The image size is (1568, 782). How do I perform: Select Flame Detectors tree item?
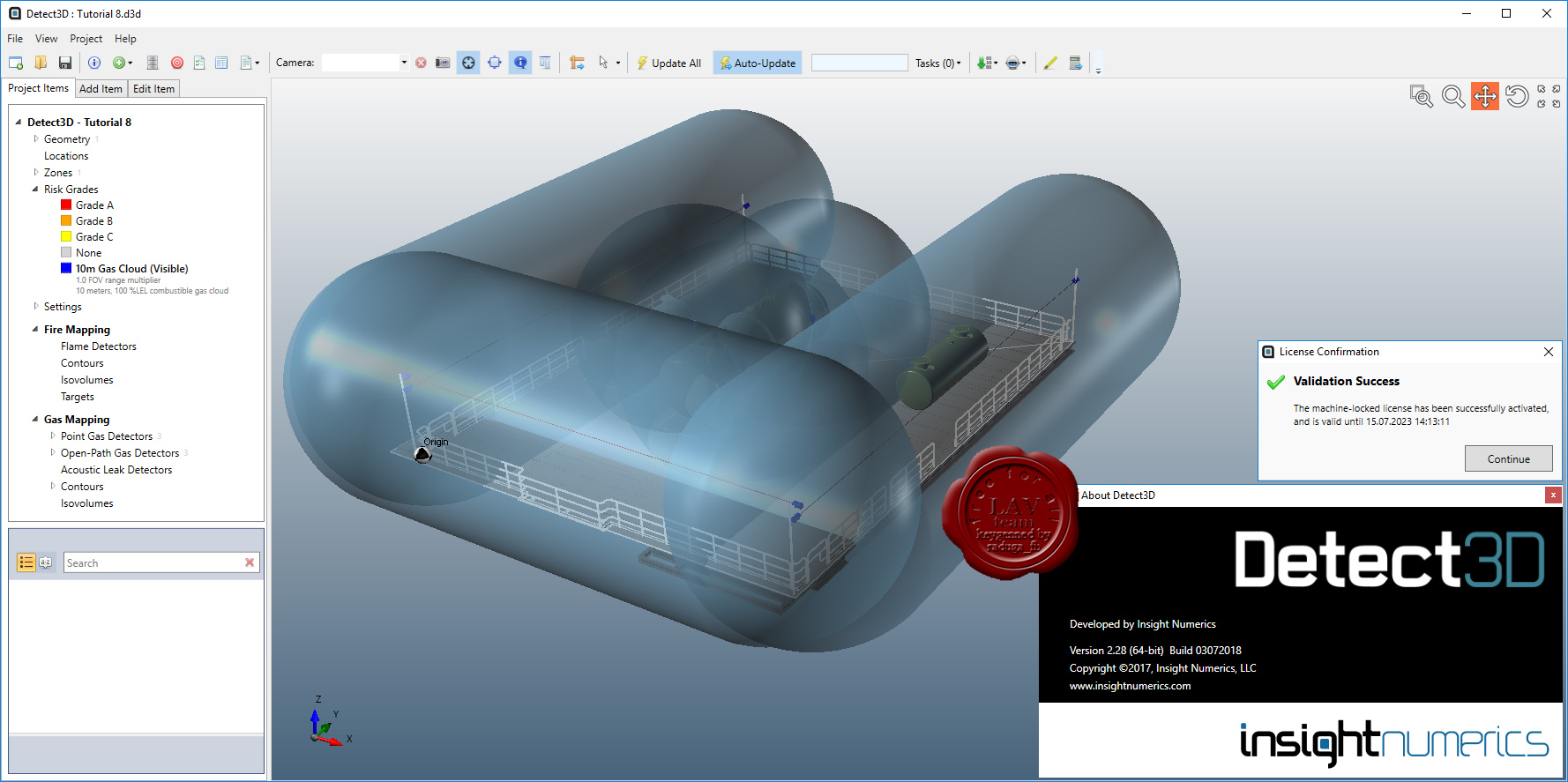click(99, 346)
